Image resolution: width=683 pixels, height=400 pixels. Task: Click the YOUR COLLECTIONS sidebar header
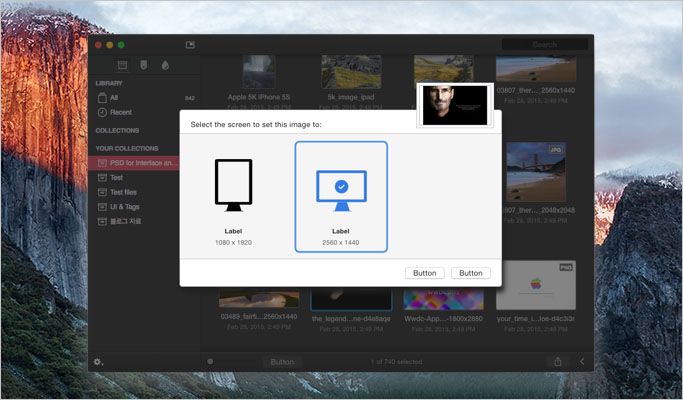127,148
